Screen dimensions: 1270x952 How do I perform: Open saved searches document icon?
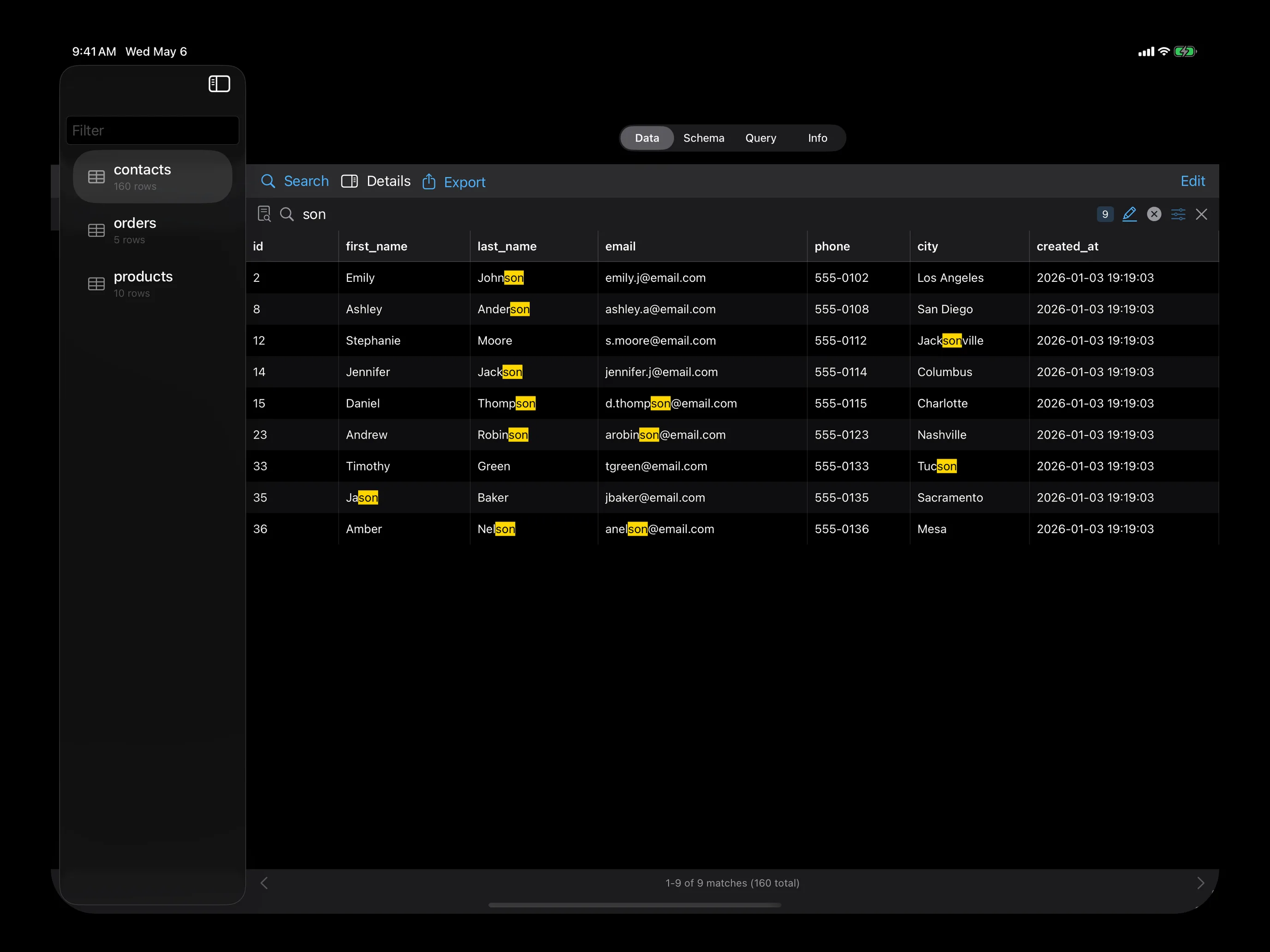[x=264, y=214]
